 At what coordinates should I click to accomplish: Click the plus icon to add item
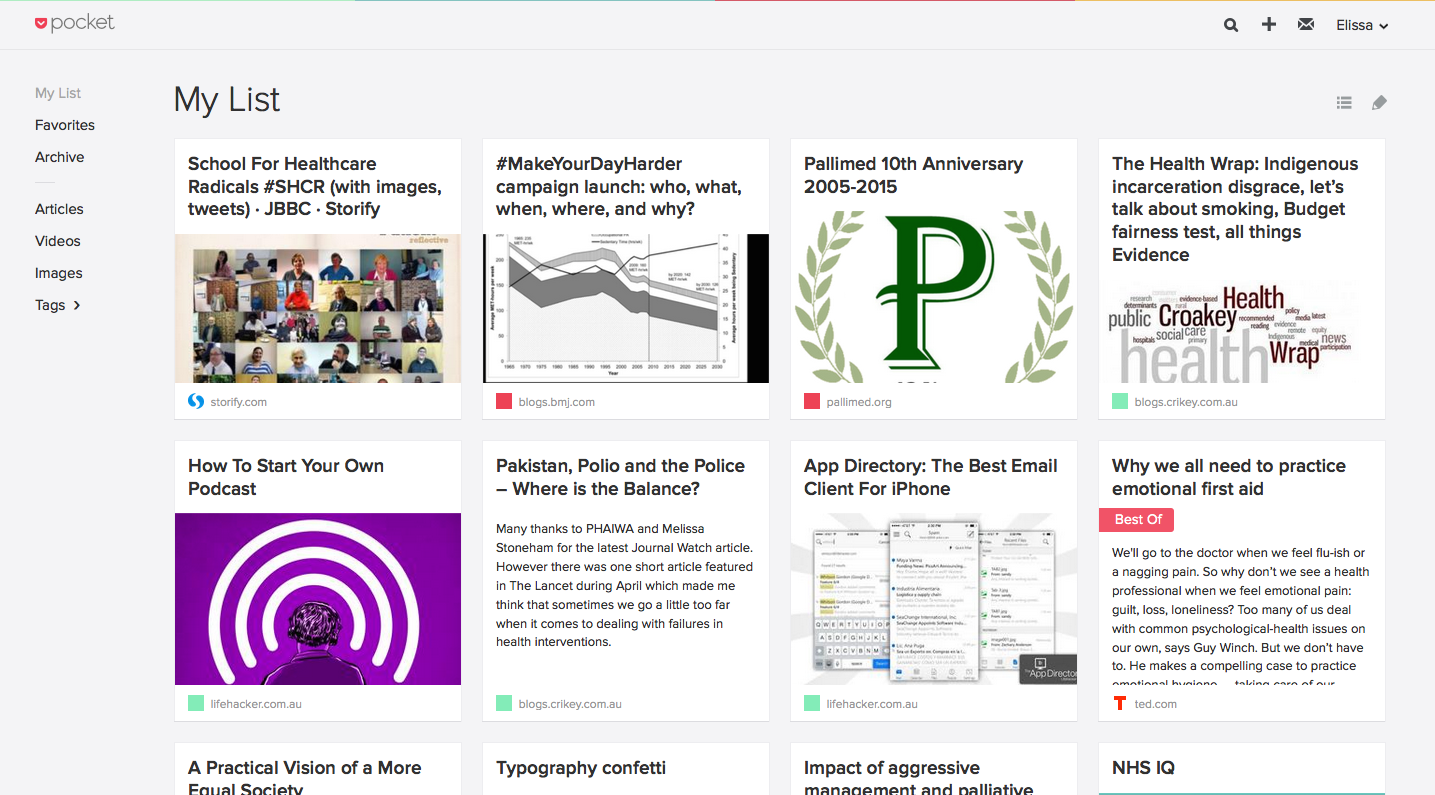pos(1268,25)
